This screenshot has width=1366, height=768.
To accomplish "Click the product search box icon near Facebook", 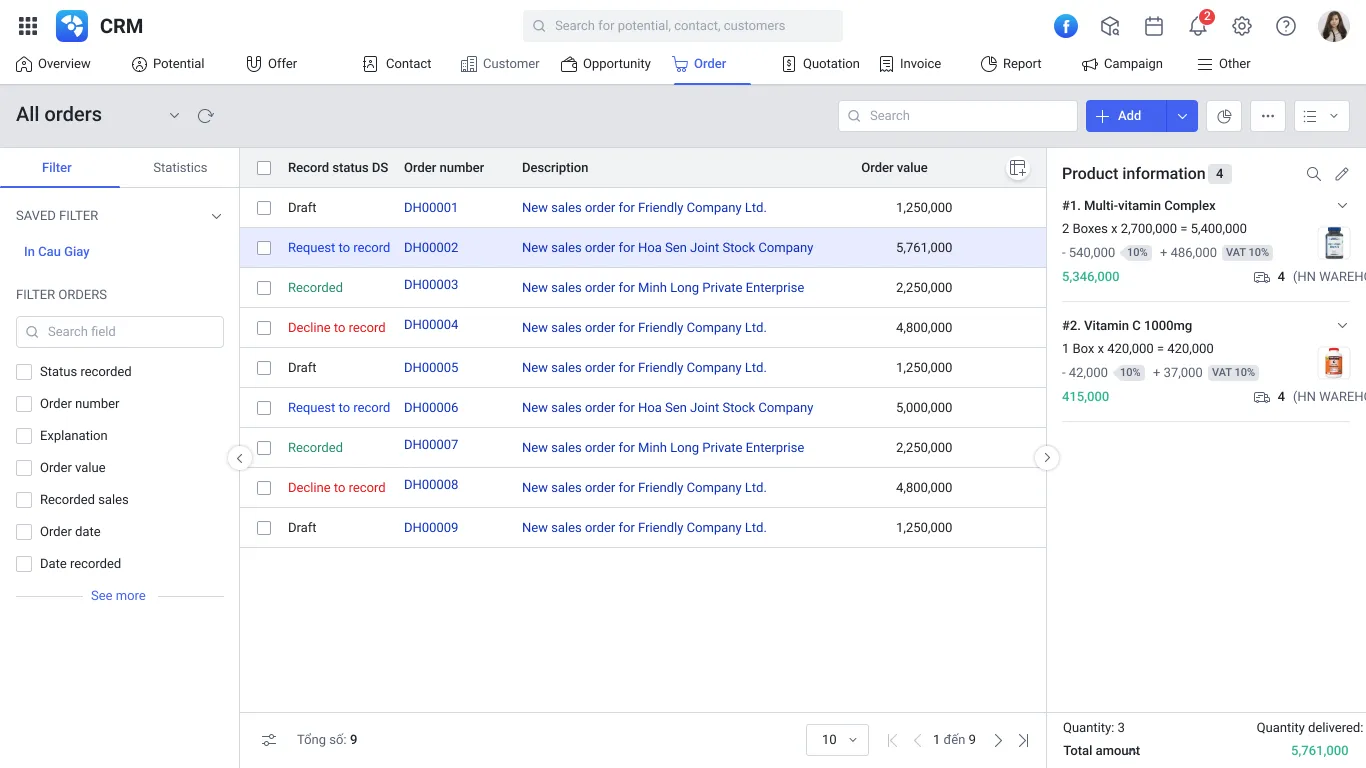I will click(x=1110, y=26).
